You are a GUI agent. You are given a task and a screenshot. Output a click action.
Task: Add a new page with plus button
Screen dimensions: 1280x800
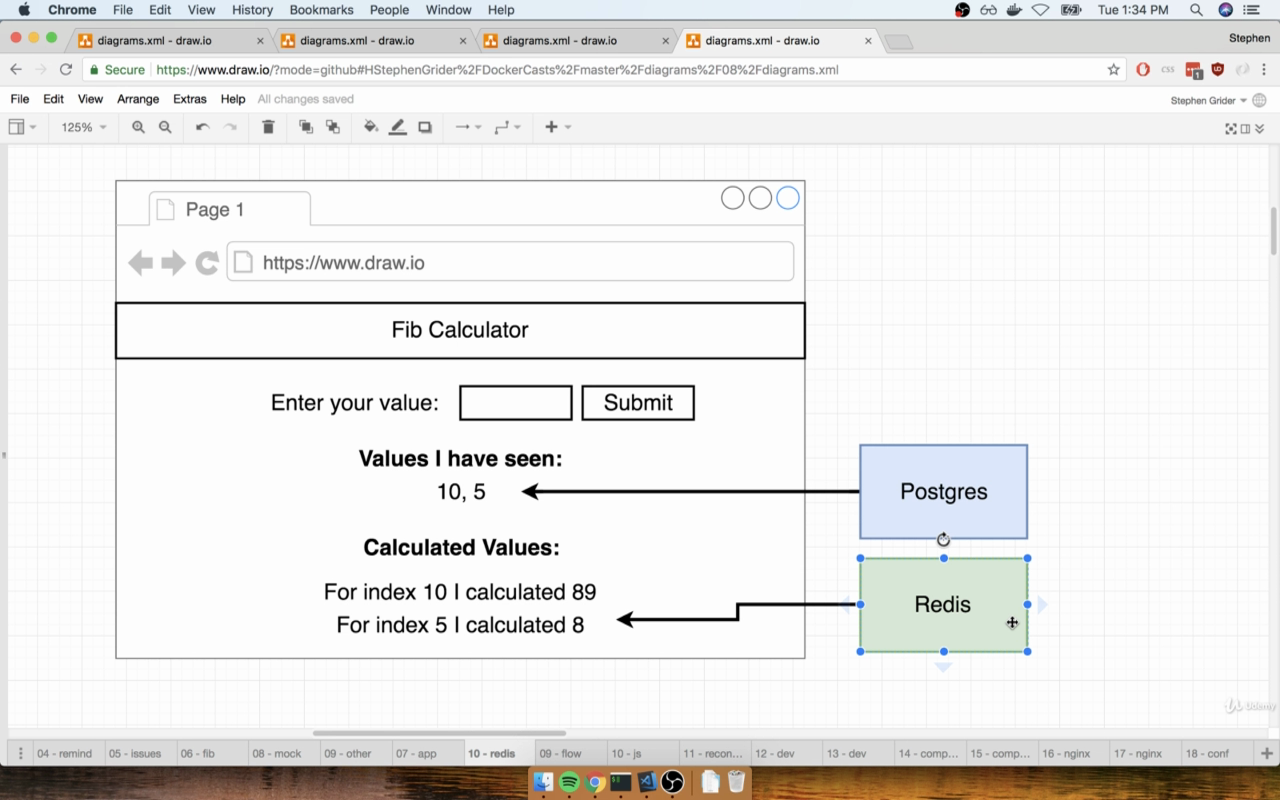click(x=1266, y=753)
